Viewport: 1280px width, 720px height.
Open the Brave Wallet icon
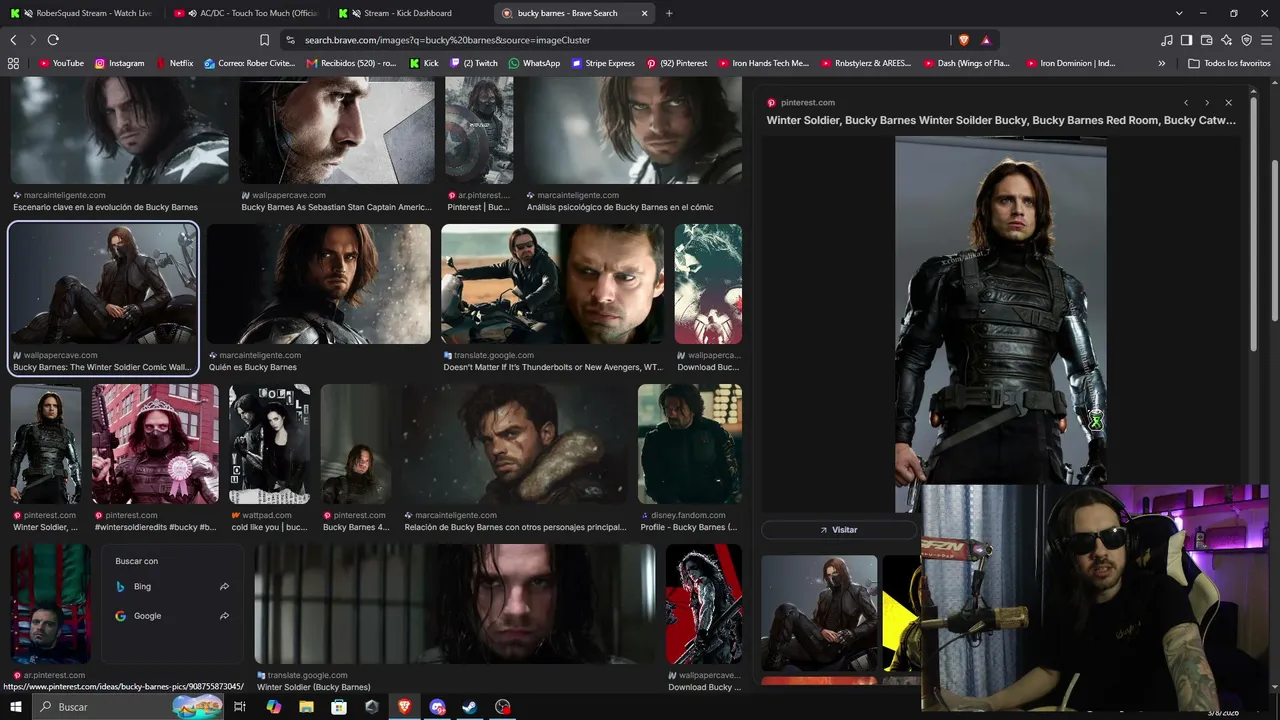1206,40
